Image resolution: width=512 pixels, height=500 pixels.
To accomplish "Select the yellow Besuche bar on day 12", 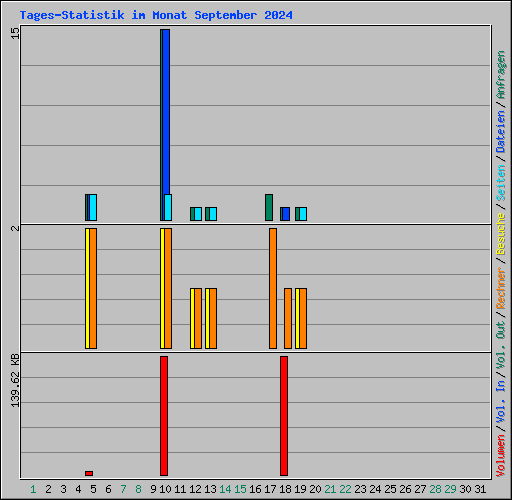I will pos(192,318).
